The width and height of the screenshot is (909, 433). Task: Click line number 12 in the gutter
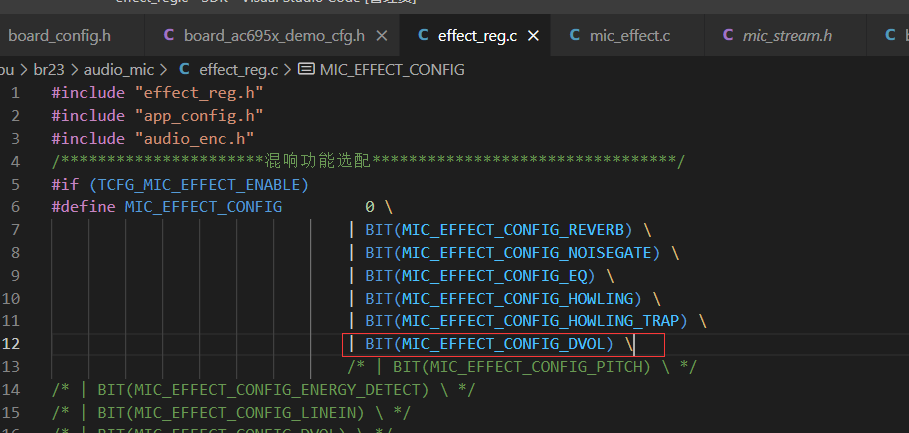tap(11, 344)
